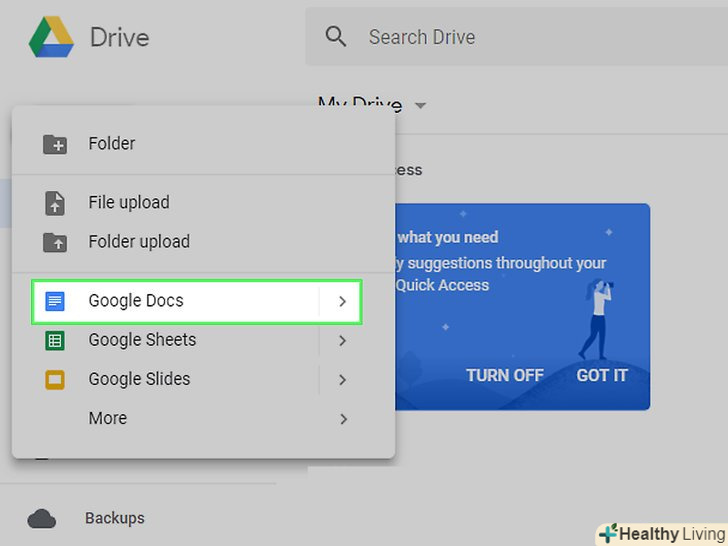Open the More menu entry
The width and height of the screenshot is (728, 546).
point(203,418)
